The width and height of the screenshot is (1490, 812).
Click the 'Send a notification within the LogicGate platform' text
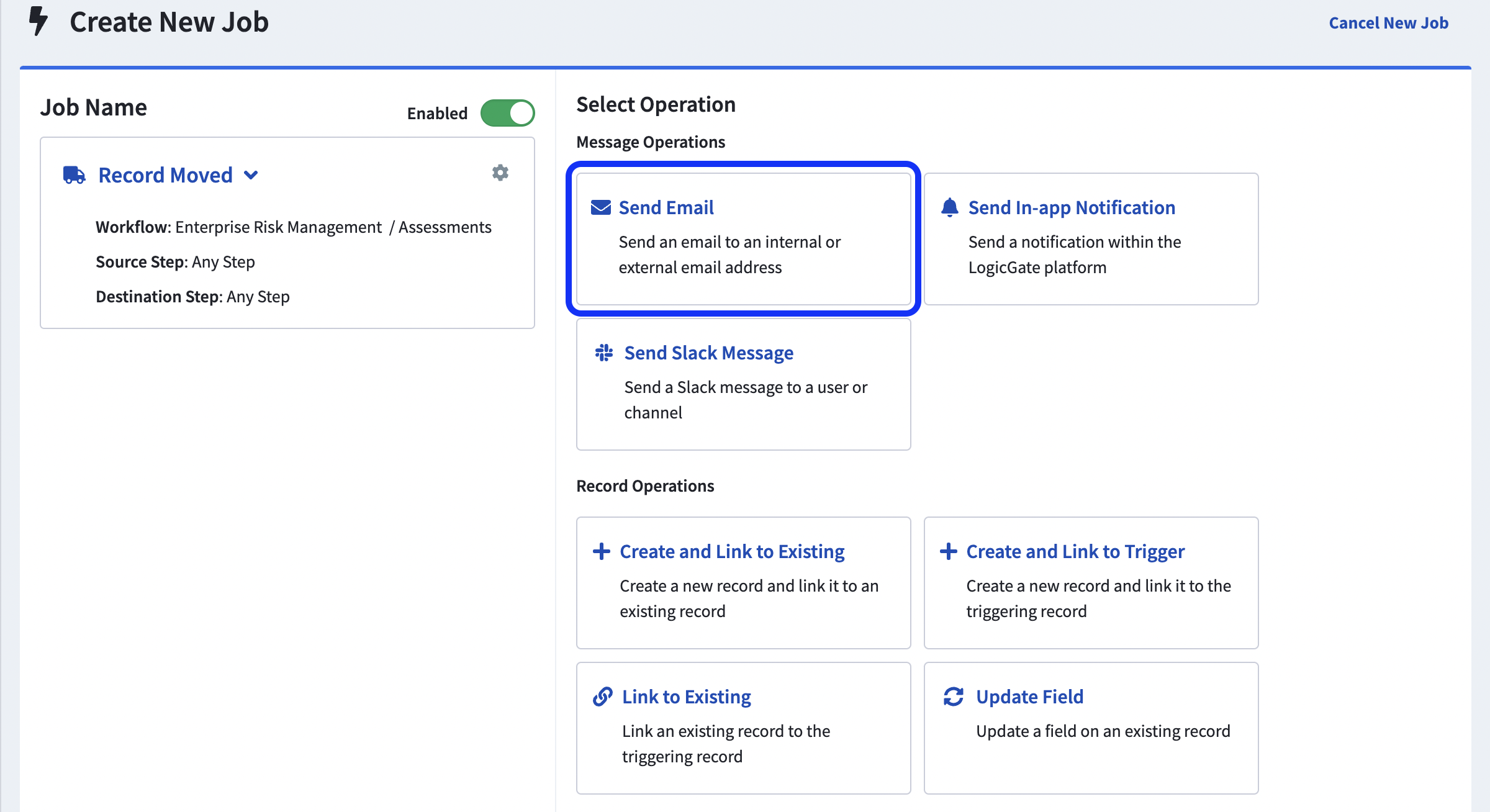click(x=1075, y=255)
